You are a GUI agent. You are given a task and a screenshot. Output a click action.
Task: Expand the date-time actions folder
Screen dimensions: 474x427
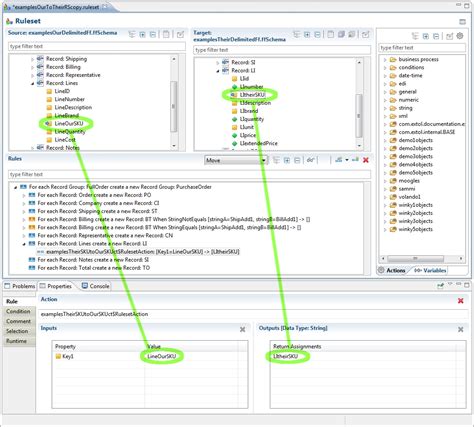[x=385, y=76]
